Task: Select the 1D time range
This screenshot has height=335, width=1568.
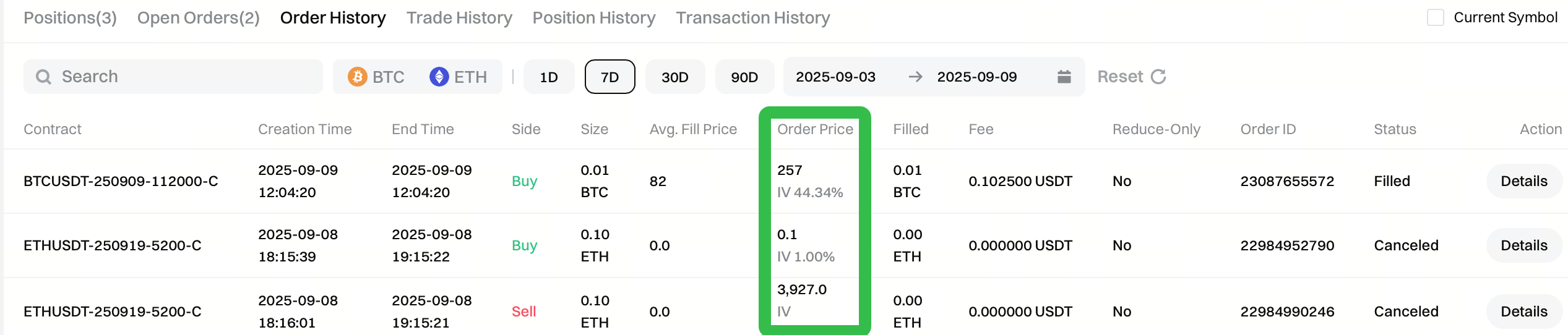Action: tap(549, 77)
